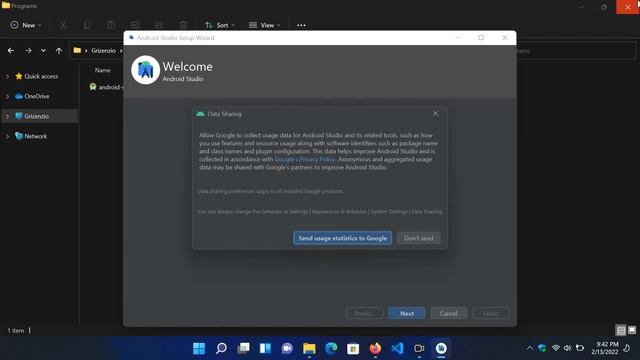Select Network in sidebar
The height and width of the screenshot is (360, 640).
point(36,136)
